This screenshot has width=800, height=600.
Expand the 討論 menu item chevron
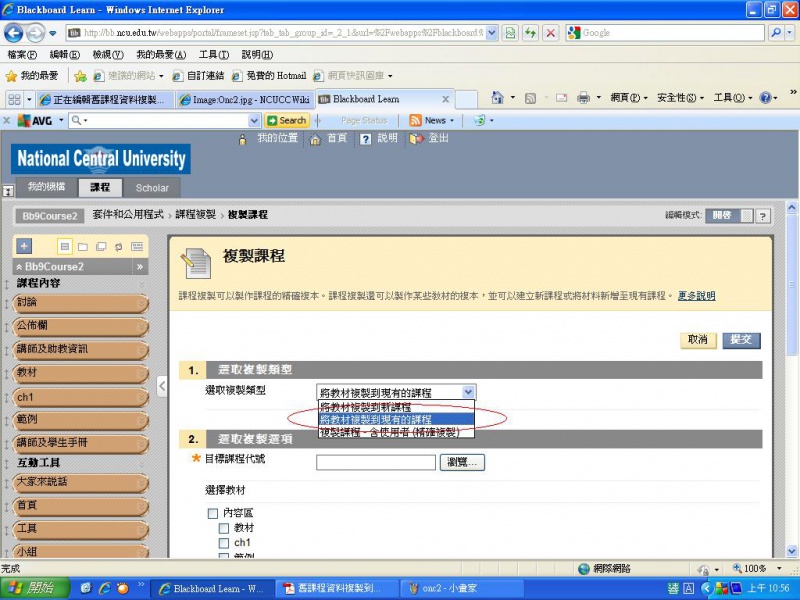coord(140,301)
